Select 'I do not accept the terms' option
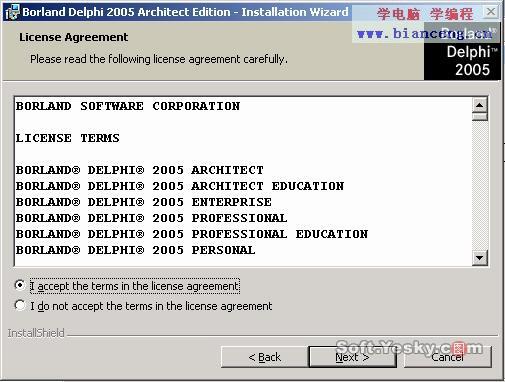The width and height of the screenshot is (505, 382). (x=20, y=305)
